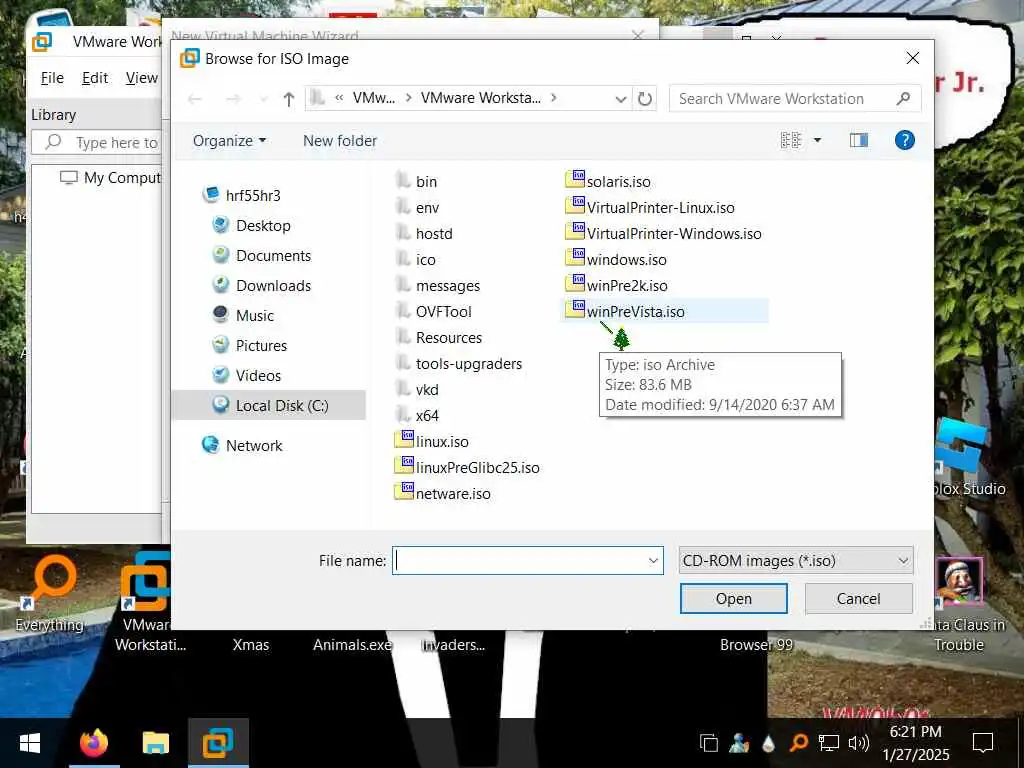Click the Search VMware Workstation field

coord(784,99)
